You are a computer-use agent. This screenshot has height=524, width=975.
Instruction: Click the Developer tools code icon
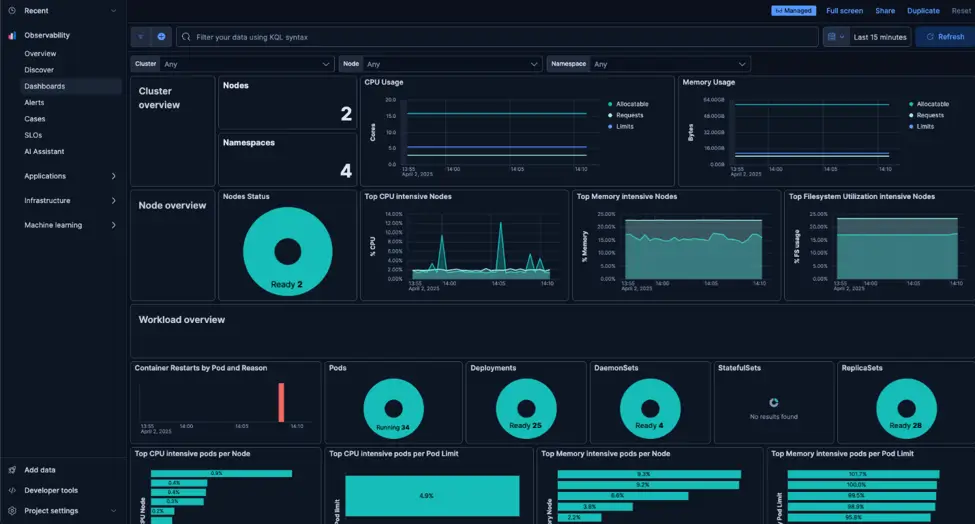click(x=12, y=490)
